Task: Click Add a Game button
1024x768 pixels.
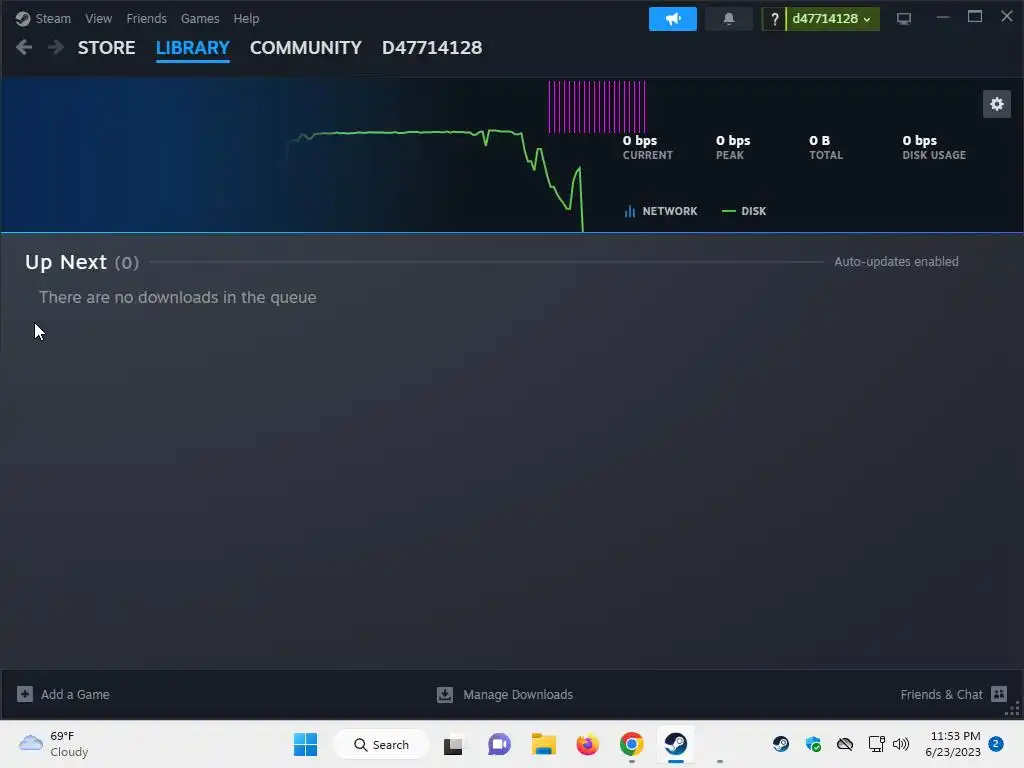Action: click(x=63, y=694)
